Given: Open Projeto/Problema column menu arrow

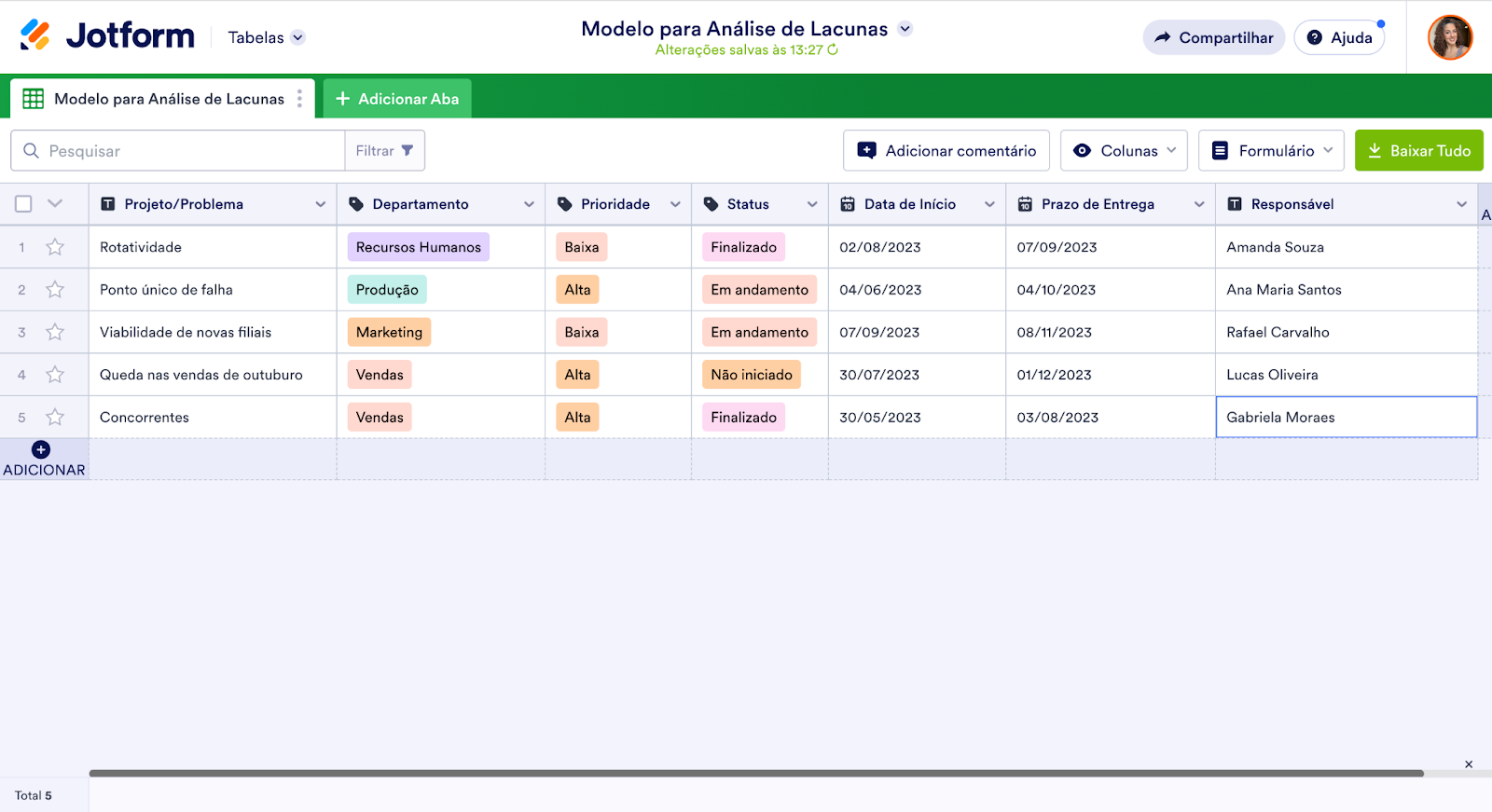Looking at the screenshot, I should click(x=320, y=204).
